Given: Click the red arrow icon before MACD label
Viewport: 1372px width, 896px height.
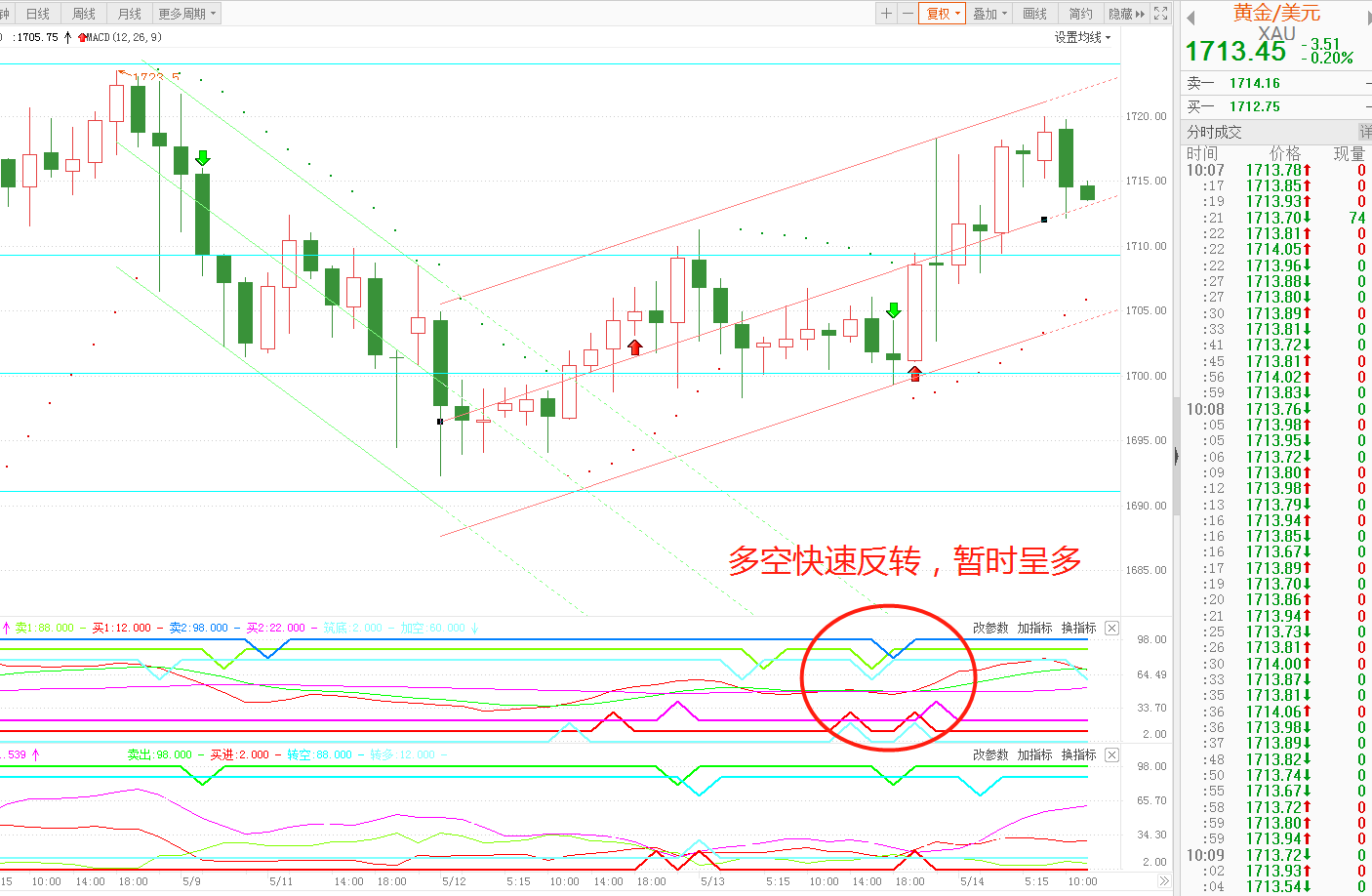Looking at the screenshot, I should (82, 38).
